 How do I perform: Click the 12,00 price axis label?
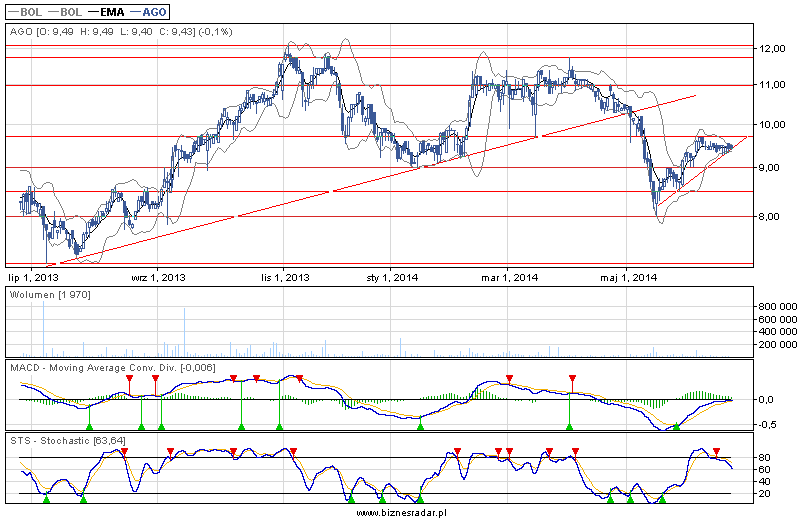point(772,48)
